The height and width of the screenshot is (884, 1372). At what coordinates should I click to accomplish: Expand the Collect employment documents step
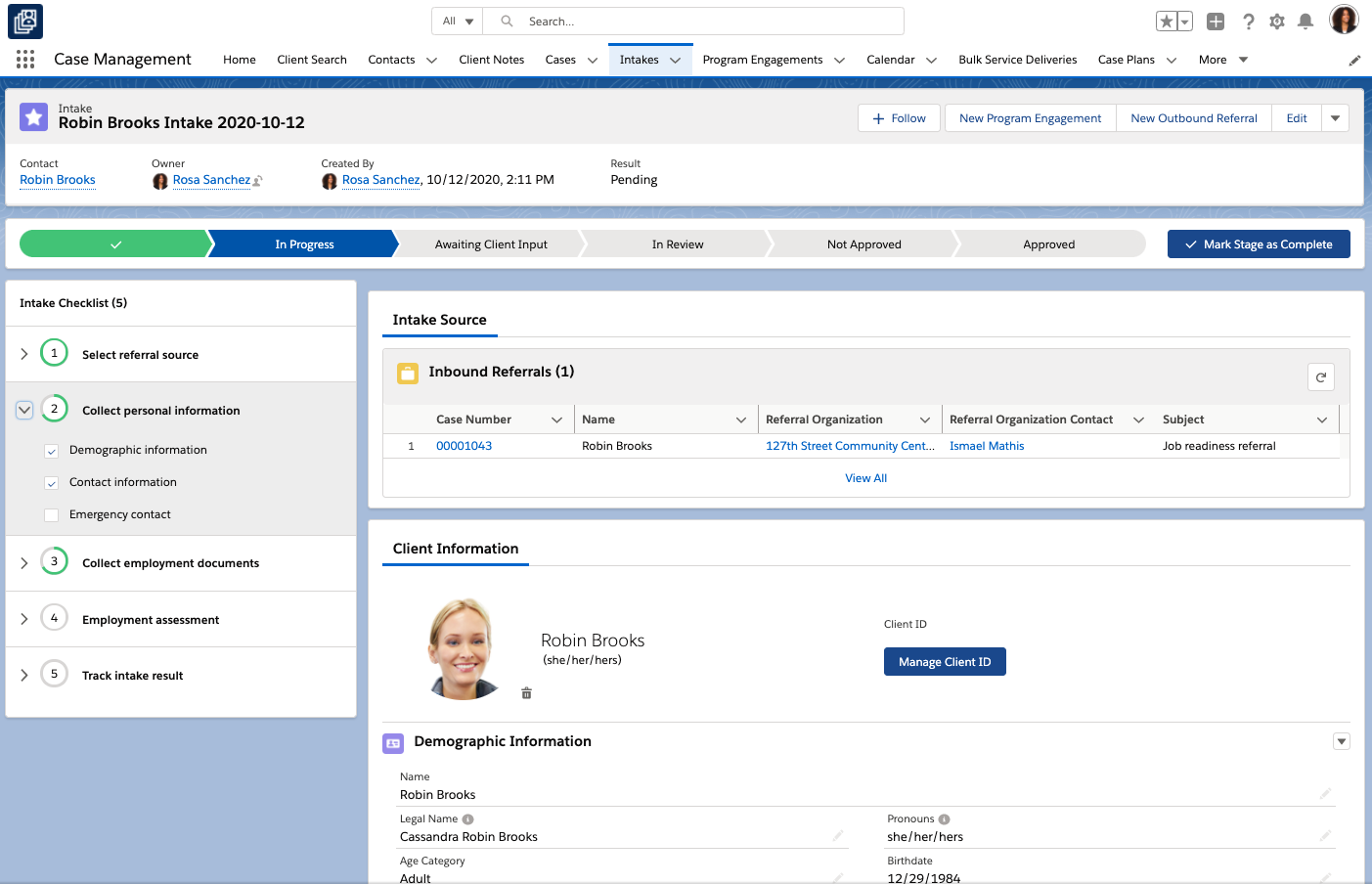pos(24,563)
